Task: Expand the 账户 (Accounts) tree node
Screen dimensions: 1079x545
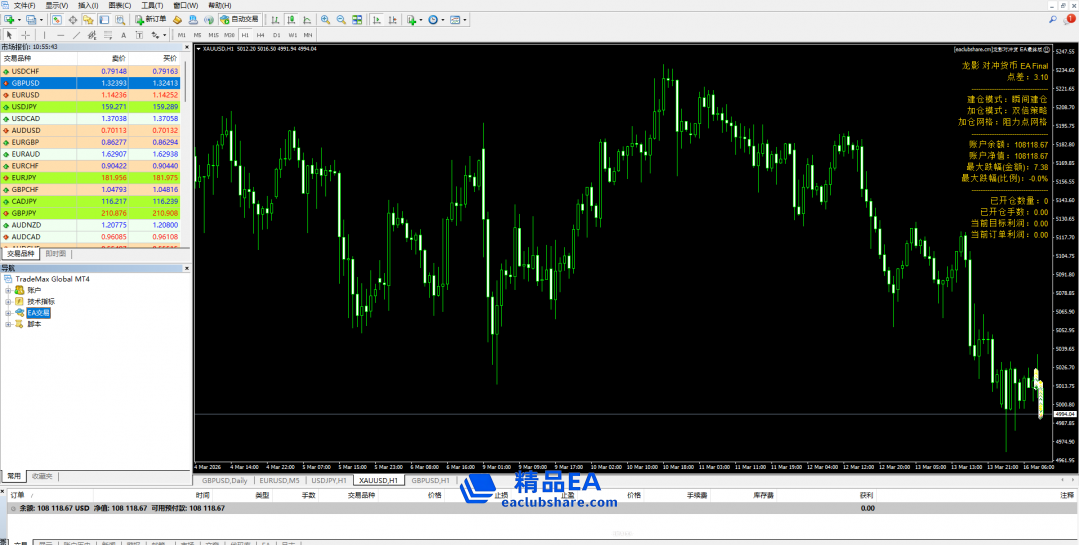Action: 8,290
